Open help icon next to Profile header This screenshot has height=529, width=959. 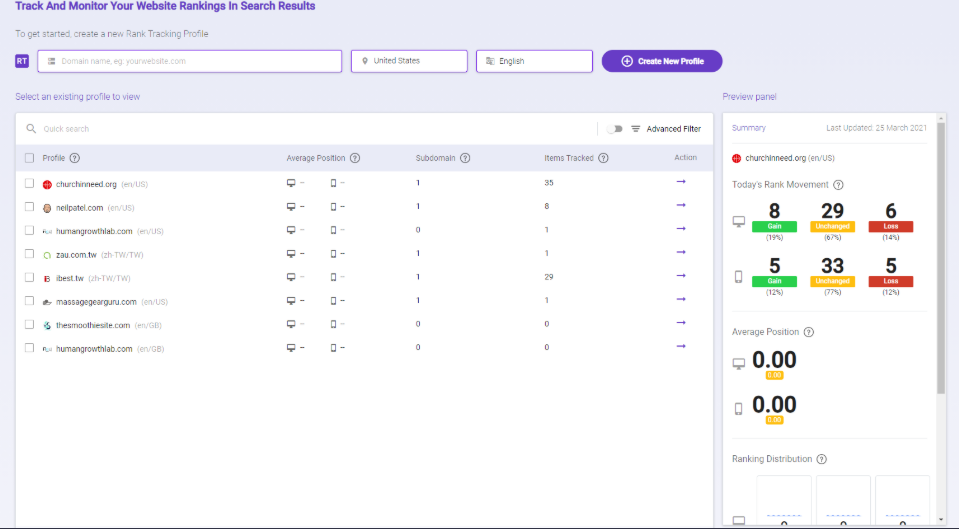click(x=75, y=158)
